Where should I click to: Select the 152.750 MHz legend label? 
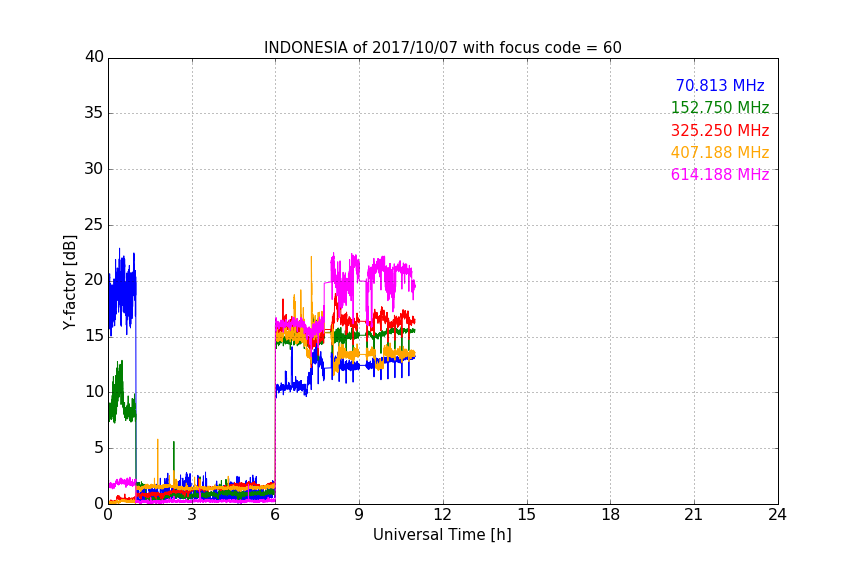720,108
